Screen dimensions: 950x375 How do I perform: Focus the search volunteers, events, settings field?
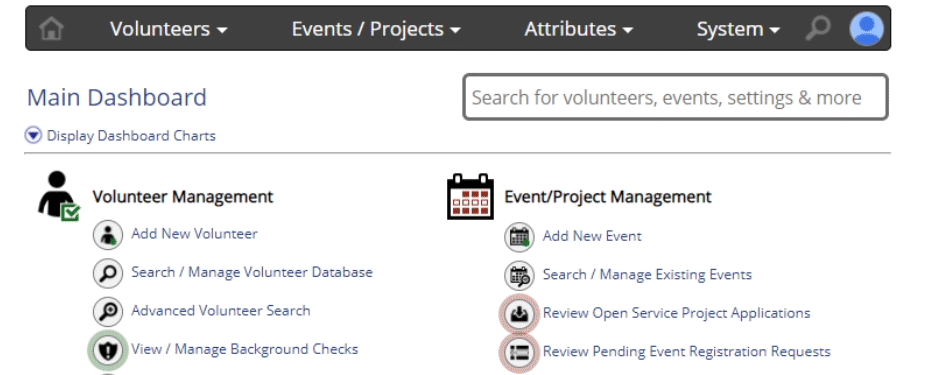click(676, 97)
